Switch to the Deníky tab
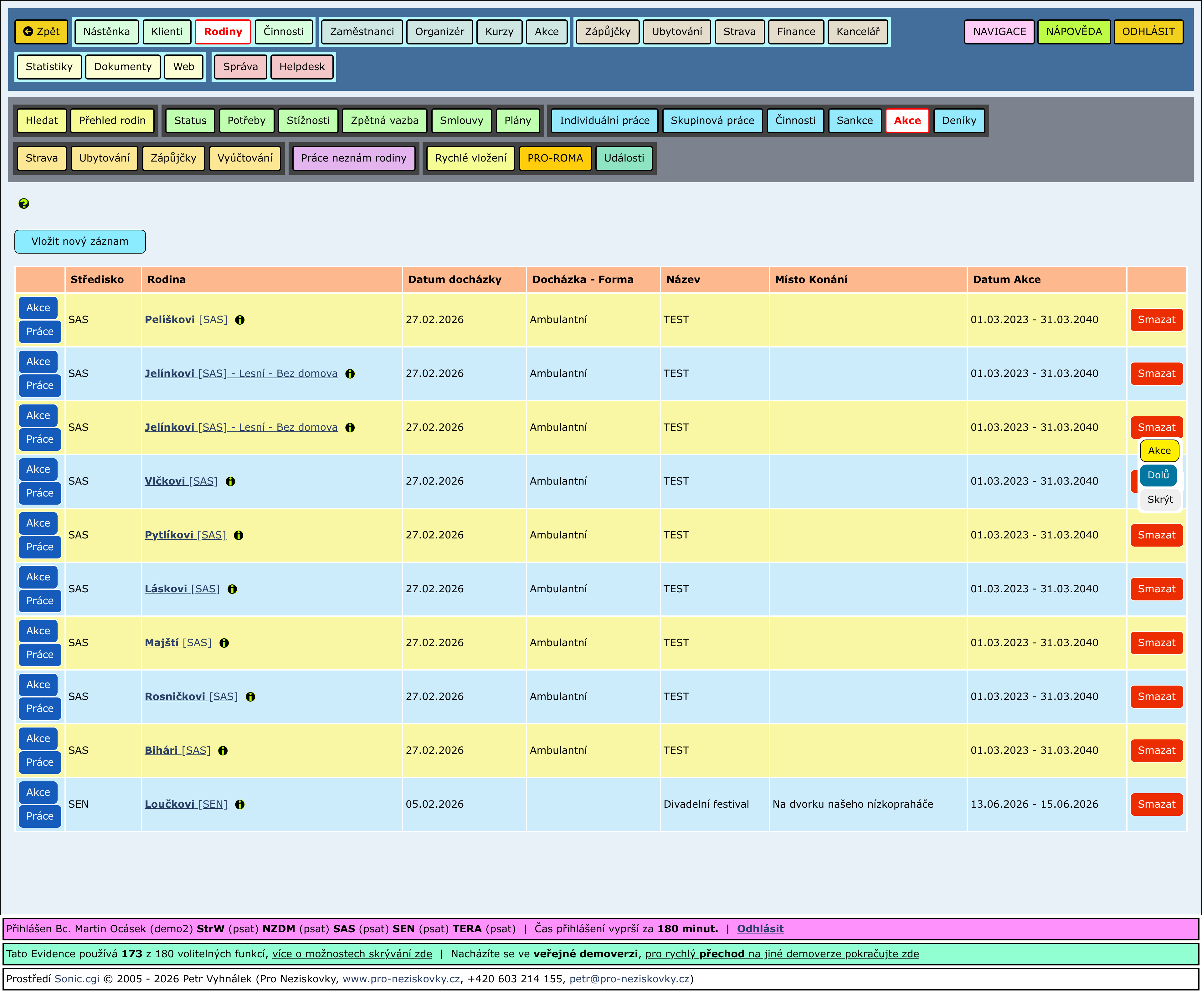 [x=959, y=120]
